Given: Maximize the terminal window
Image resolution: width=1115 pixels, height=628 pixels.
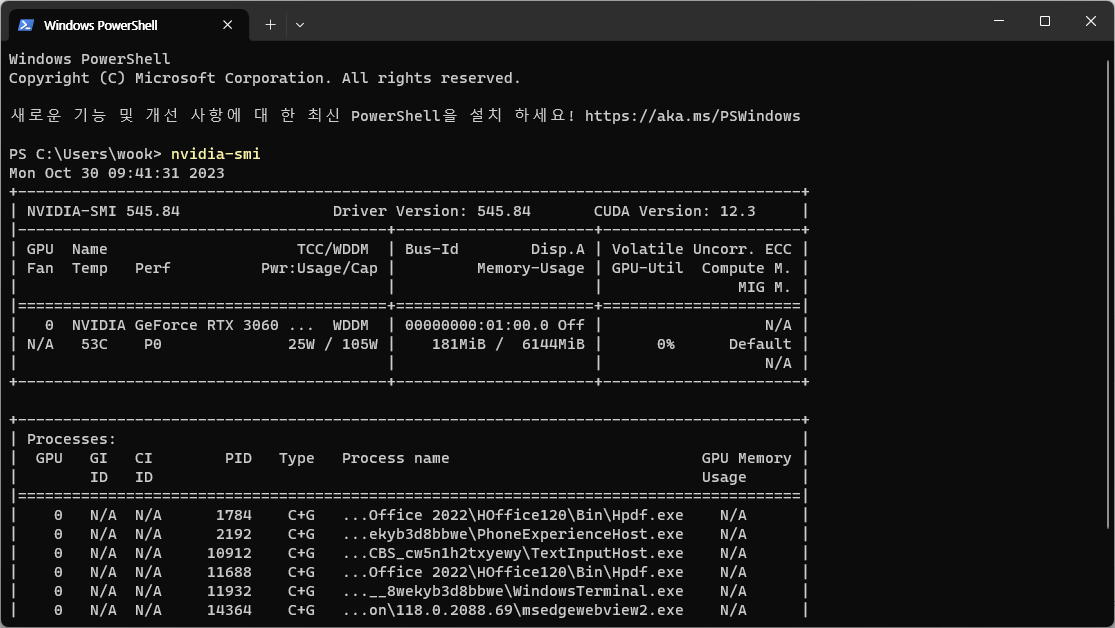Looking at the screenshot, I should point(1045,21).
